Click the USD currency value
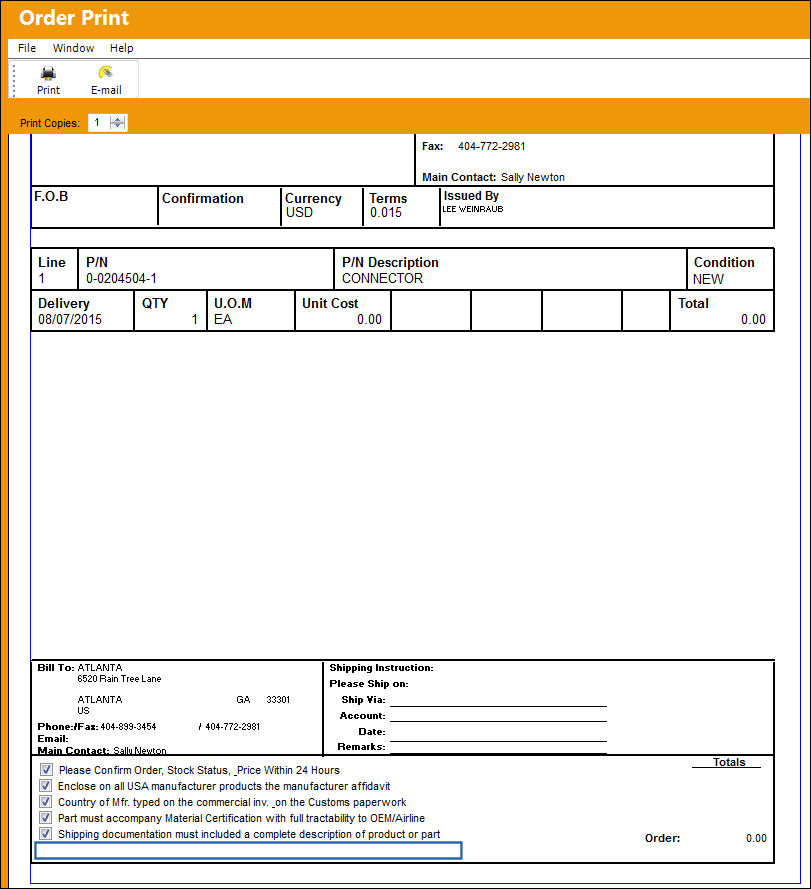811x889 pixels. pos(299,213)
